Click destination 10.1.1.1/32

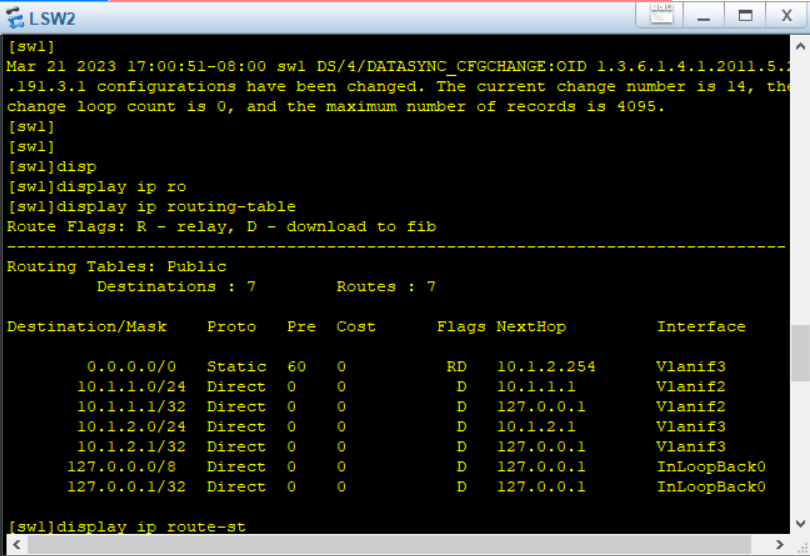tap(131, 407)
